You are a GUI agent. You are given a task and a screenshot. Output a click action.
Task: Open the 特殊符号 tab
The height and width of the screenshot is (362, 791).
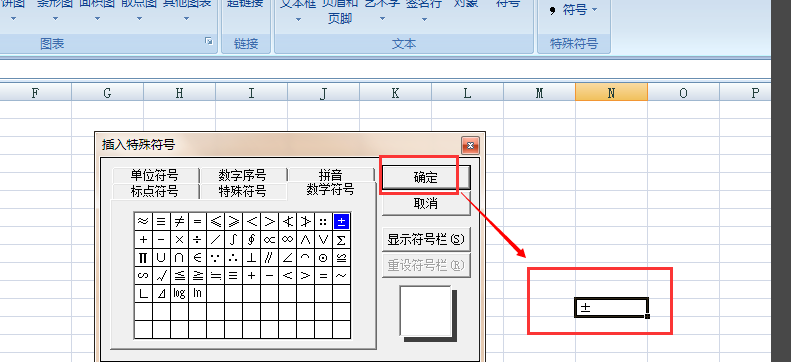tap(242, 191)
